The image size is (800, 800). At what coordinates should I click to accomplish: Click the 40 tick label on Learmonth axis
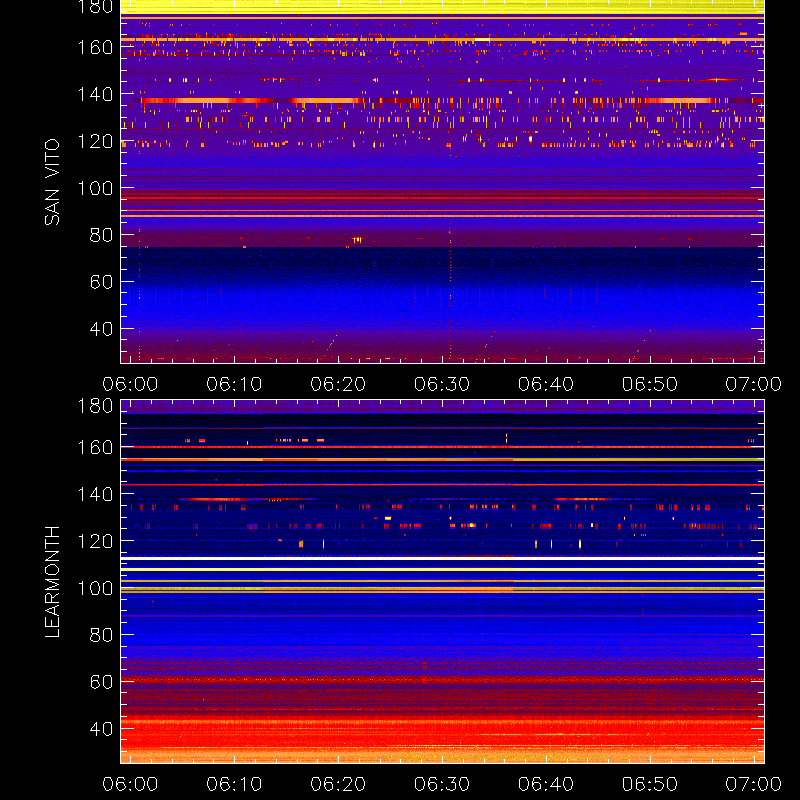[101, 729]
